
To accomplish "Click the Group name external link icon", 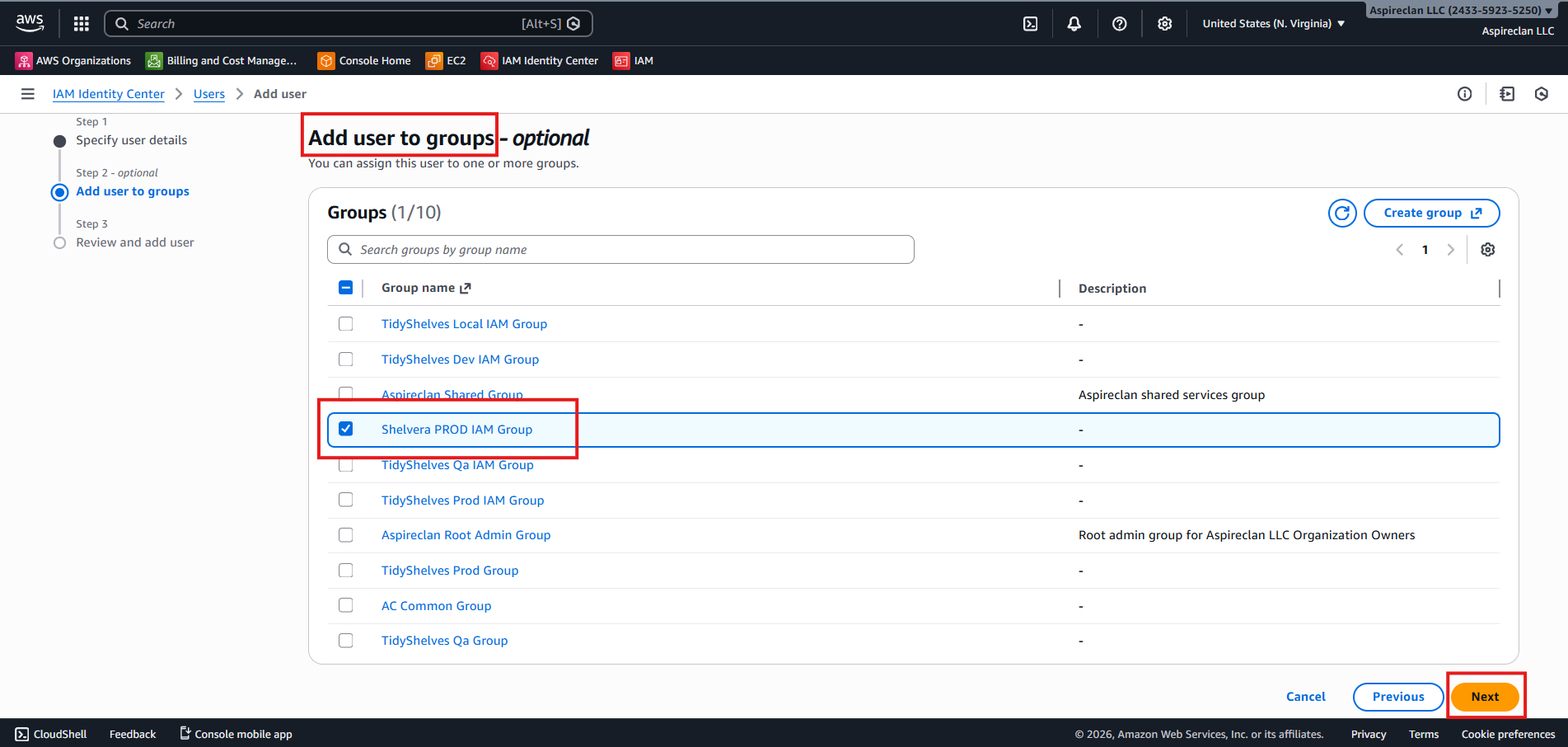I will click(466, 288).
